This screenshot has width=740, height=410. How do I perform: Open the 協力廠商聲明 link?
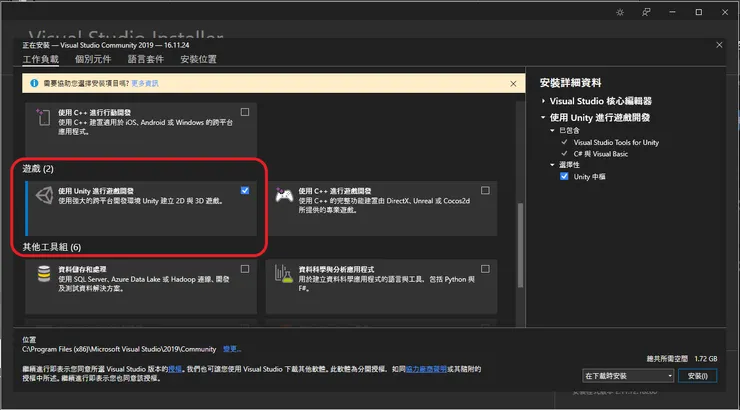tap(426, 369)
